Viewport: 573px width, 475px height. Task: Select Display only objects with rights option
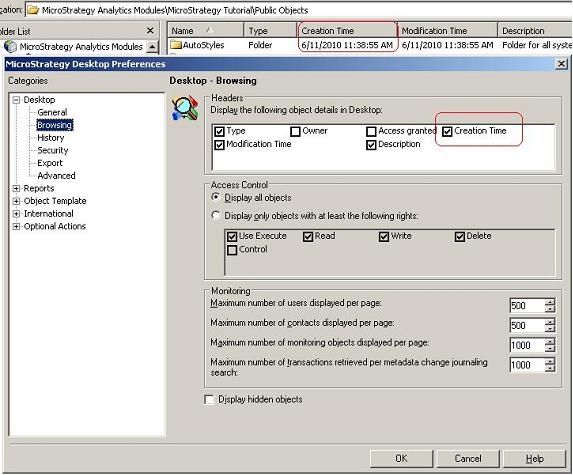pos(216,216)
